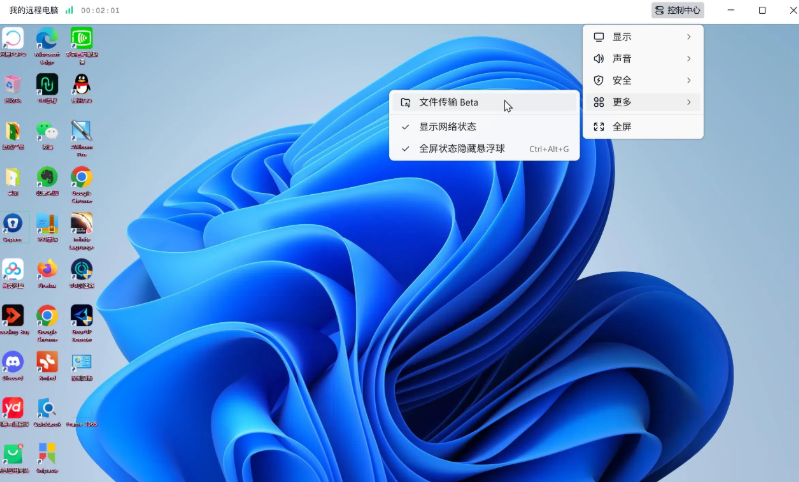
Task: Open the red Youdao yd icon
Action: pos(13,408)
